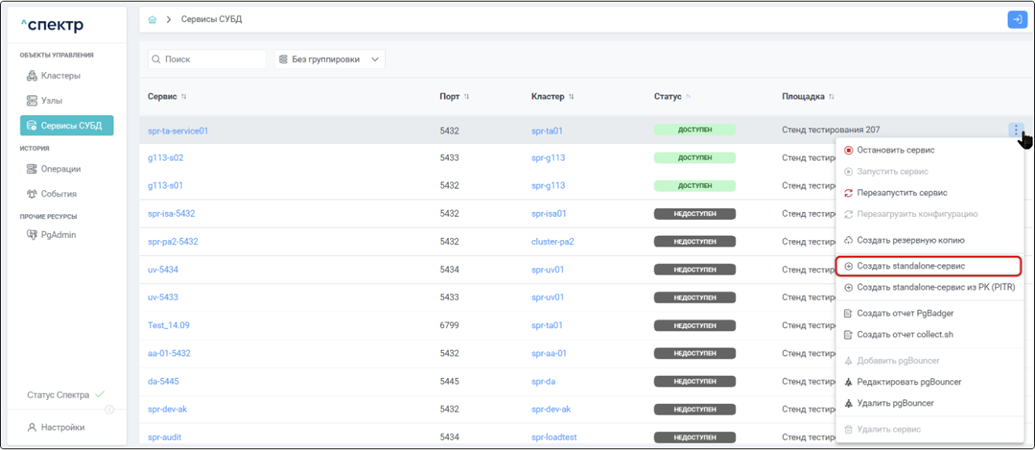Click the blue logout icon button

point(1016,19)
